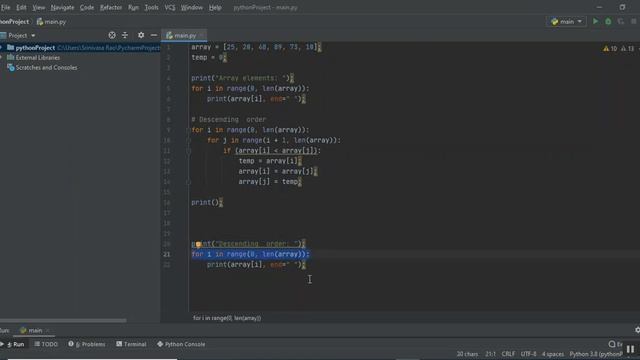Click the 'temp = 0' line
Viewport: 640px width, 360px height.
pos(208,58)
